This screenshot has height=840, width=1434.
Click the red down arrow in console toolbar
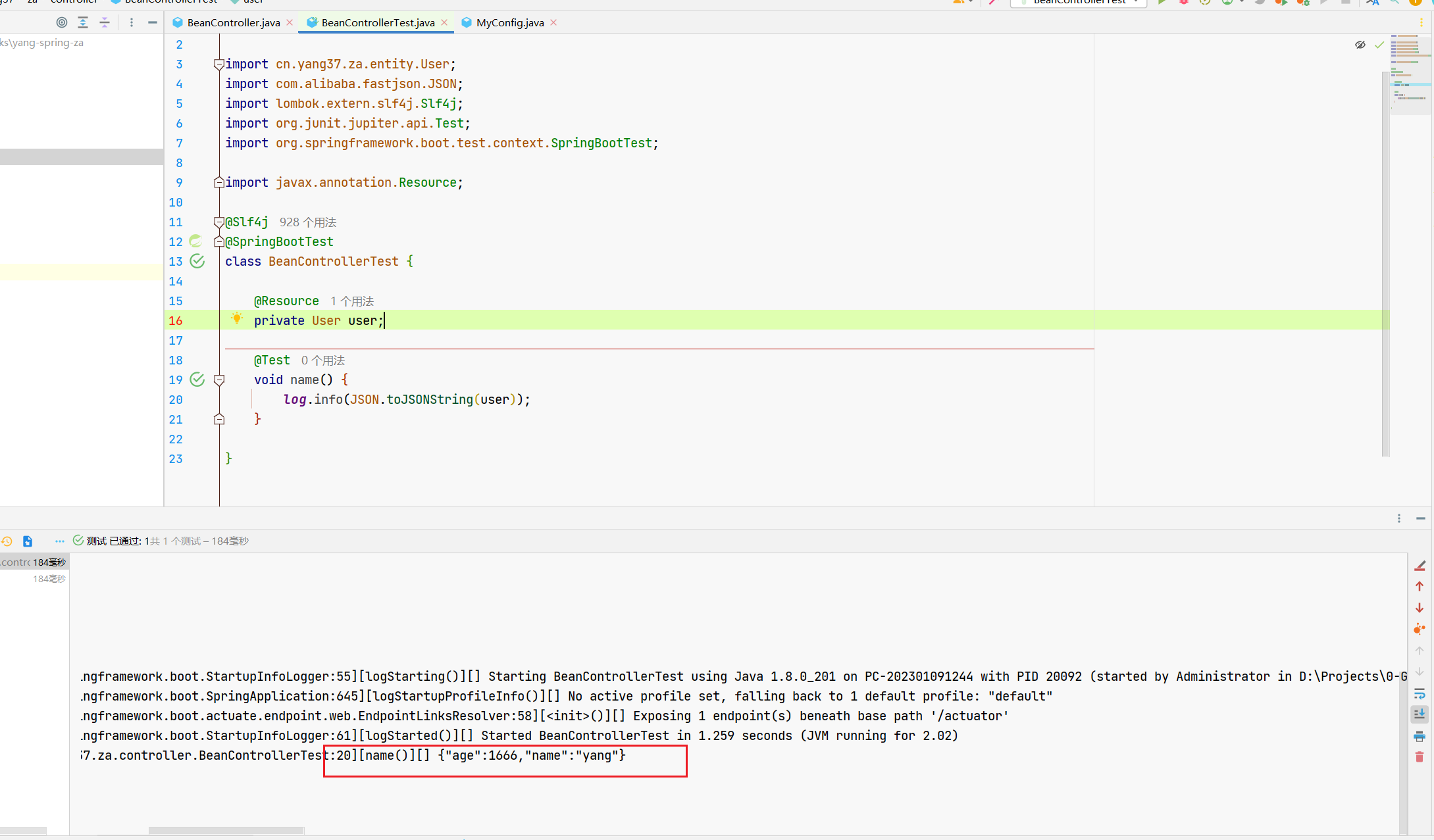click(1420, 608)
